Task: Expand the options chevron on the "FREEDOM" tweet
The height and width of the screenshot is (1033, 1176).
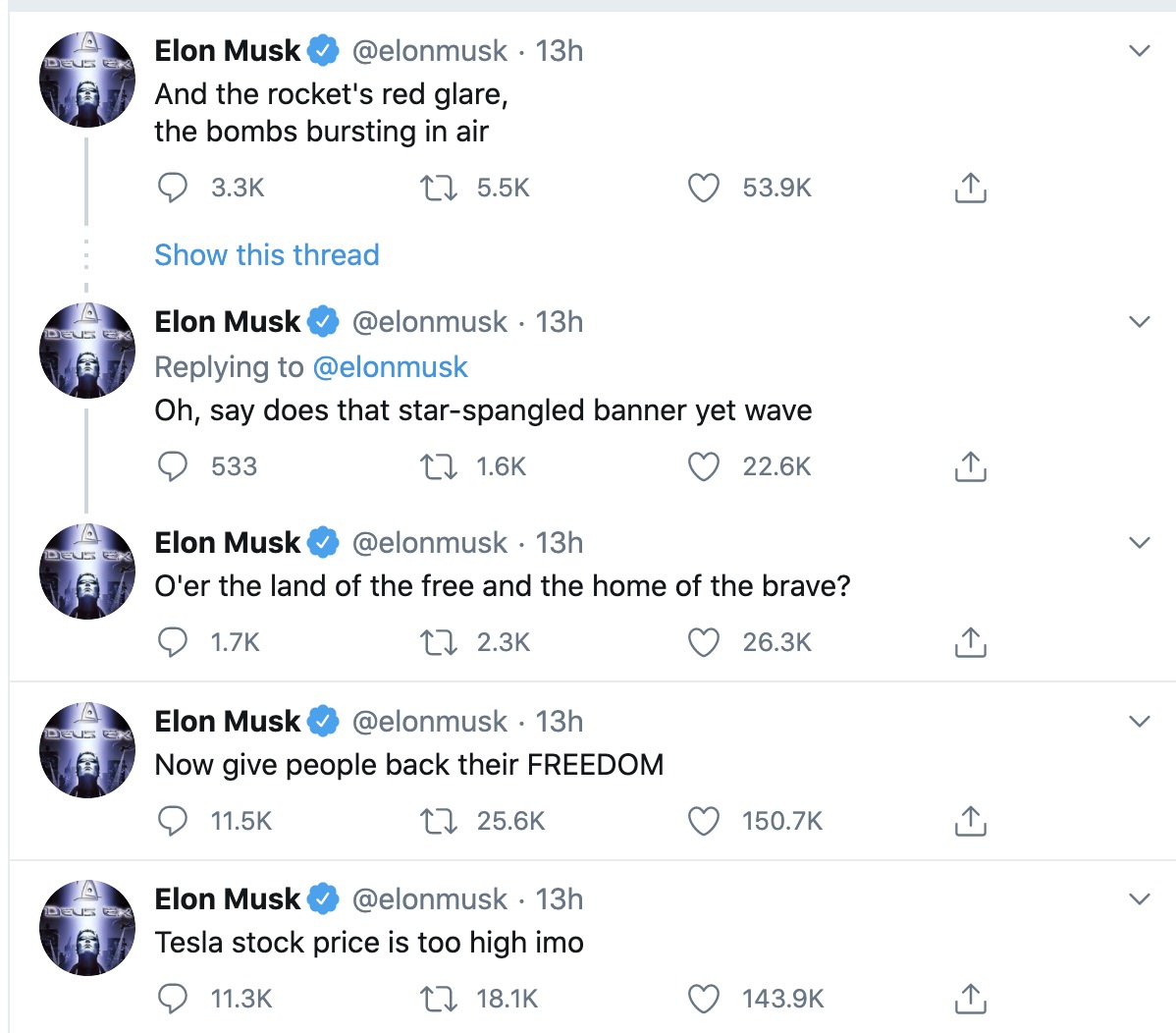Action: 1139,721
